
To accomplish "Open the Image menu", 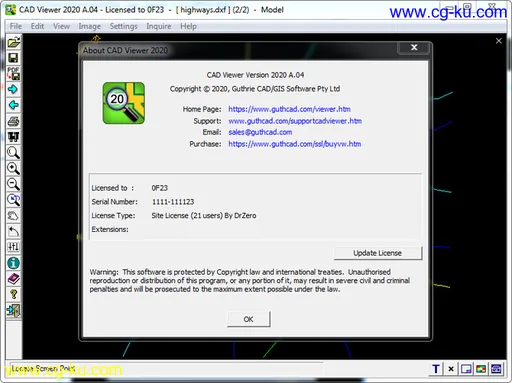I will pos(90,26).
